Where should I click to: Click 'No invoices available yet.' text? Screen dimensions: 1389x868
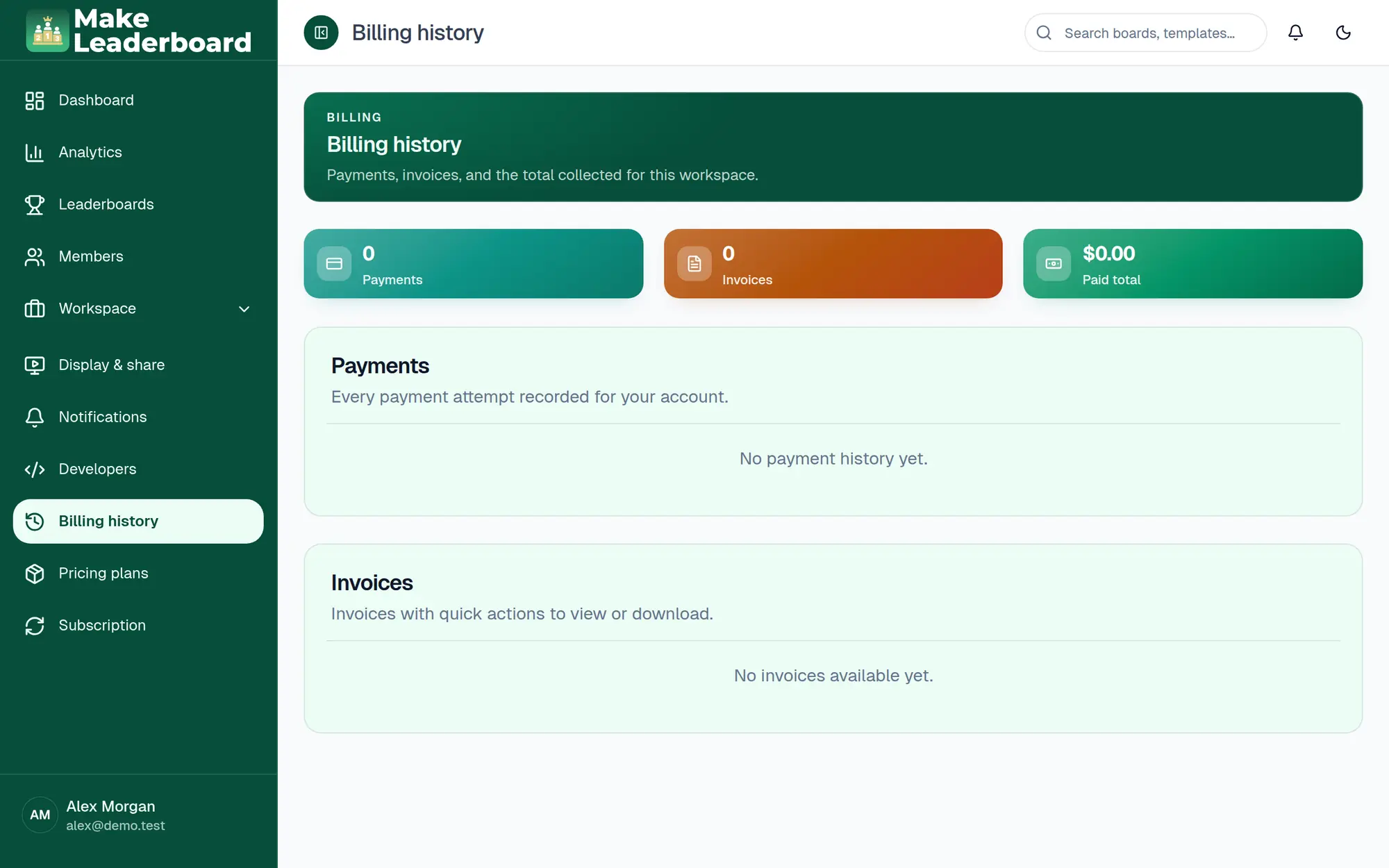tap(833, 676)
